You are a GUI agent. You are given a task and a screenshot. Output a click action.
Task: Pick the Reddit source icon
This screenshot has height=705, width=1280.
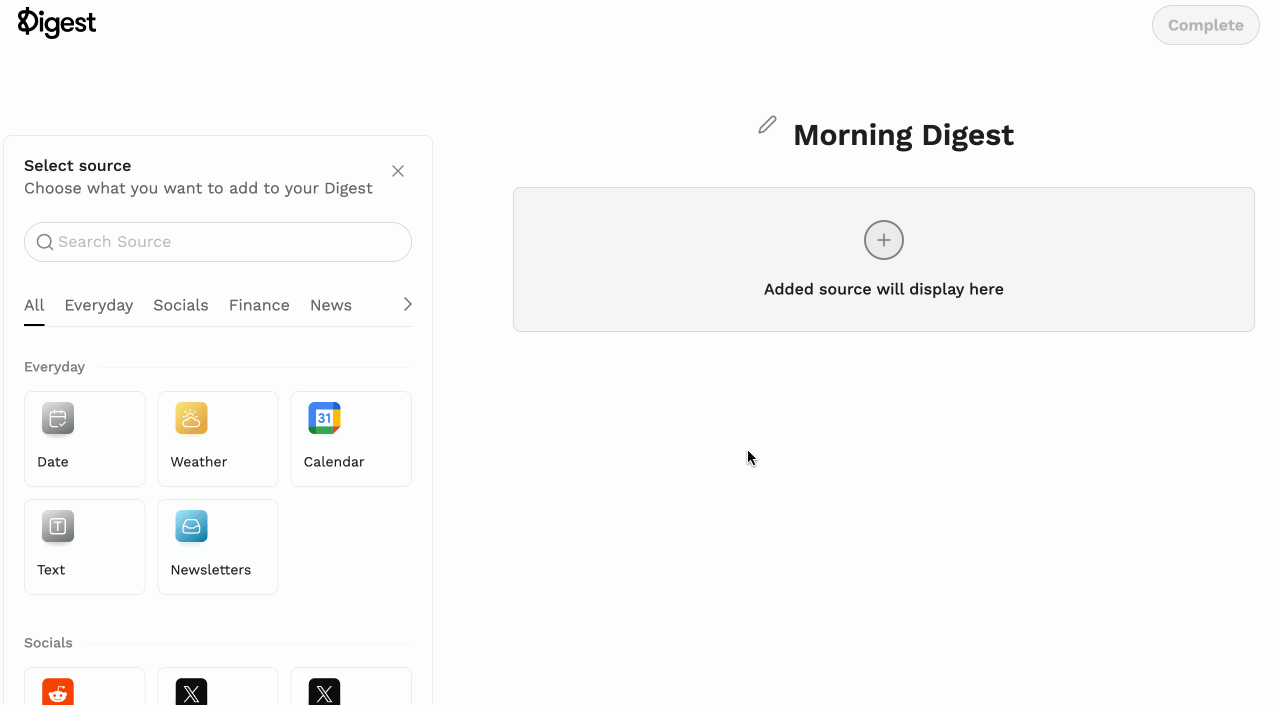point(58,691)
